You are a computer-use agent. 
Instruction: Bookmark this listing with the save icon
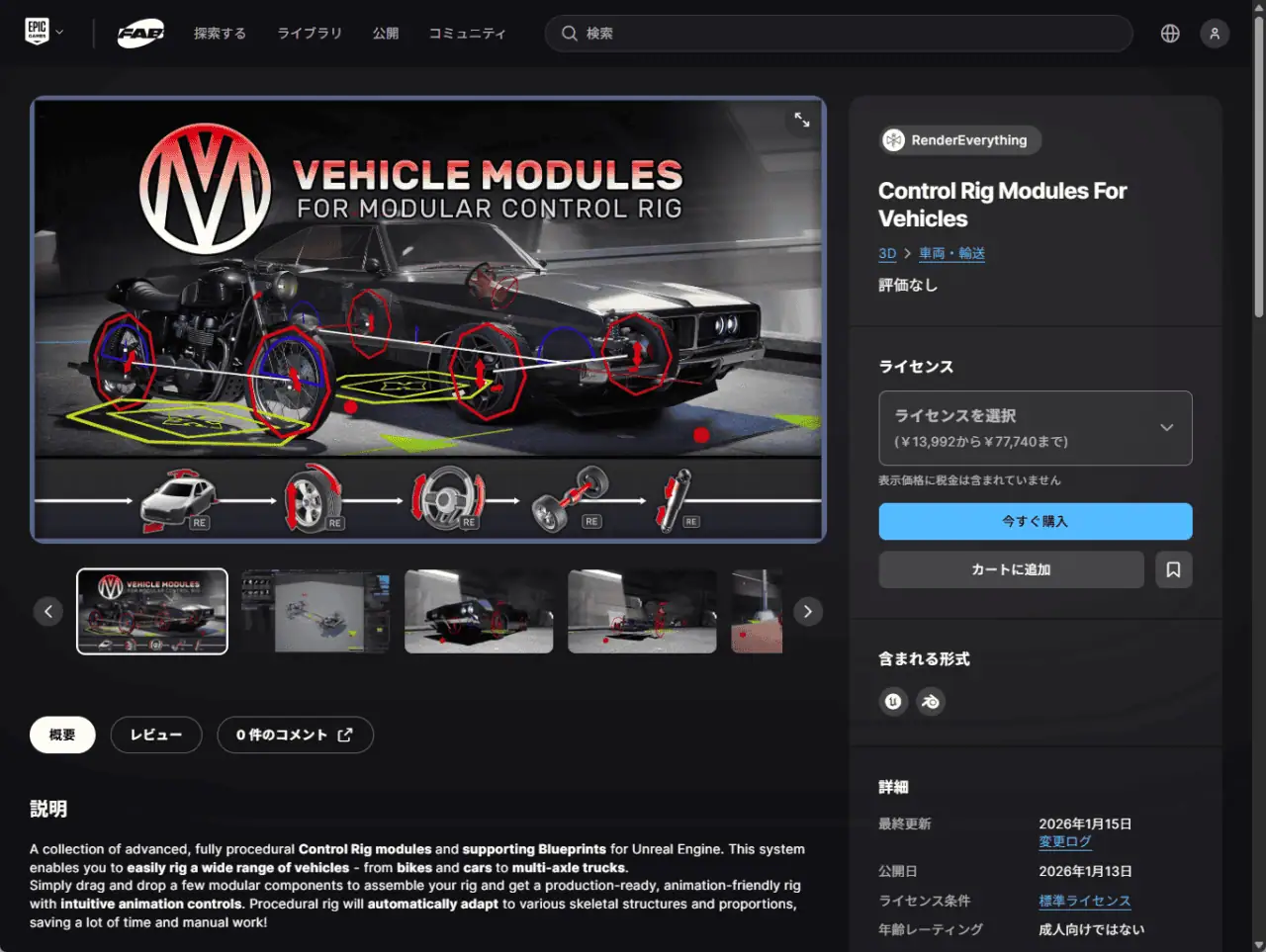point(1173,569)
